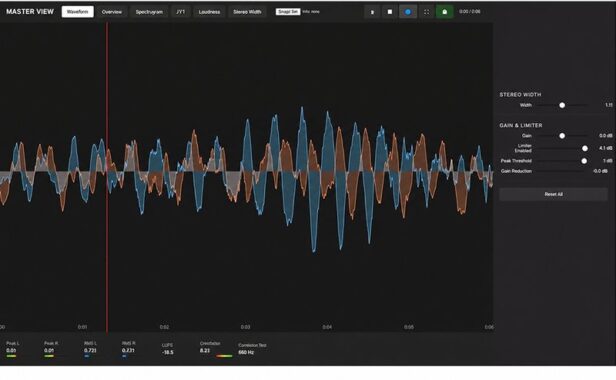Open the Spectrogram tab

coord(149,12)
